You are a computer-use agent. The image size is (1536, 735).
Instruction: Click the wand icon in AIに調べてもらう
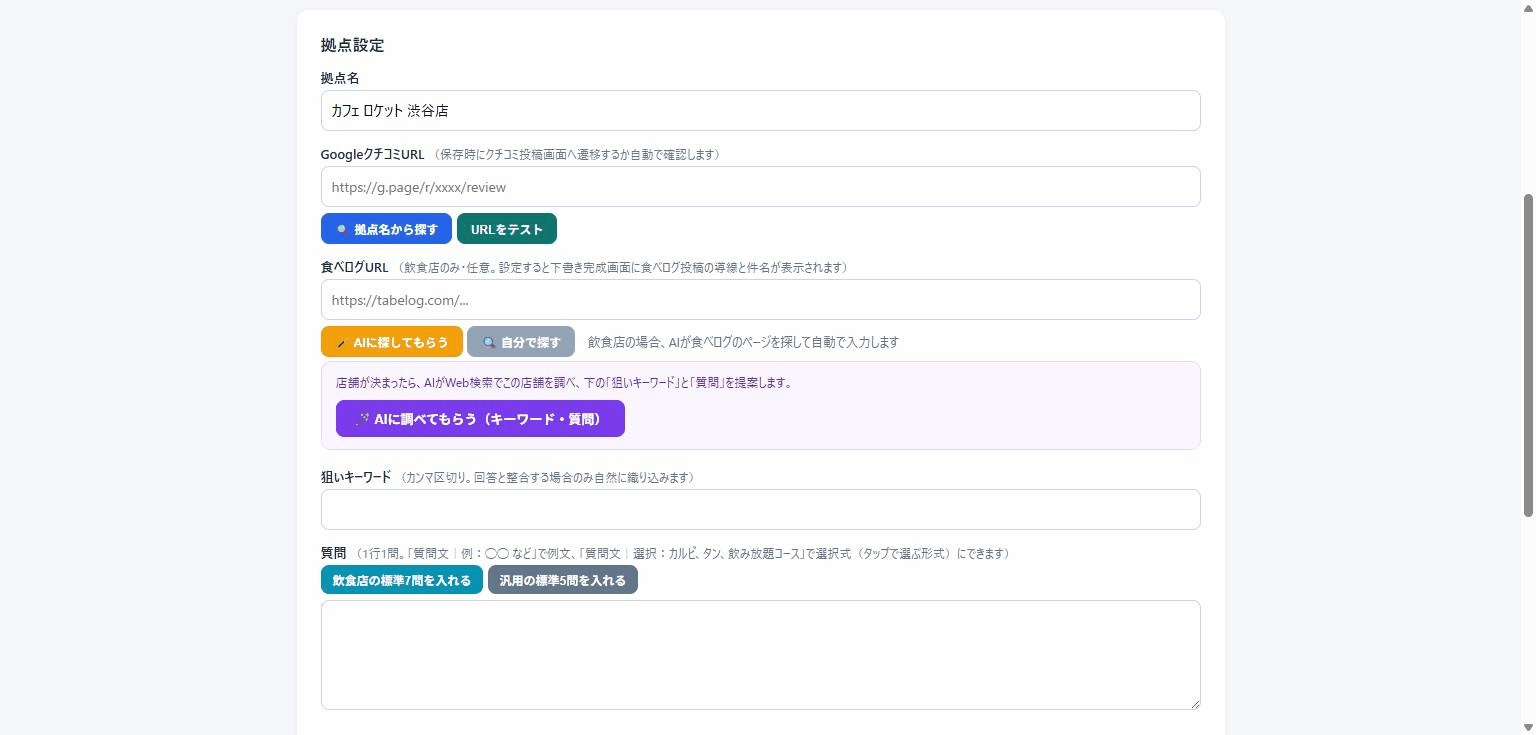click(x=363, y=419)
